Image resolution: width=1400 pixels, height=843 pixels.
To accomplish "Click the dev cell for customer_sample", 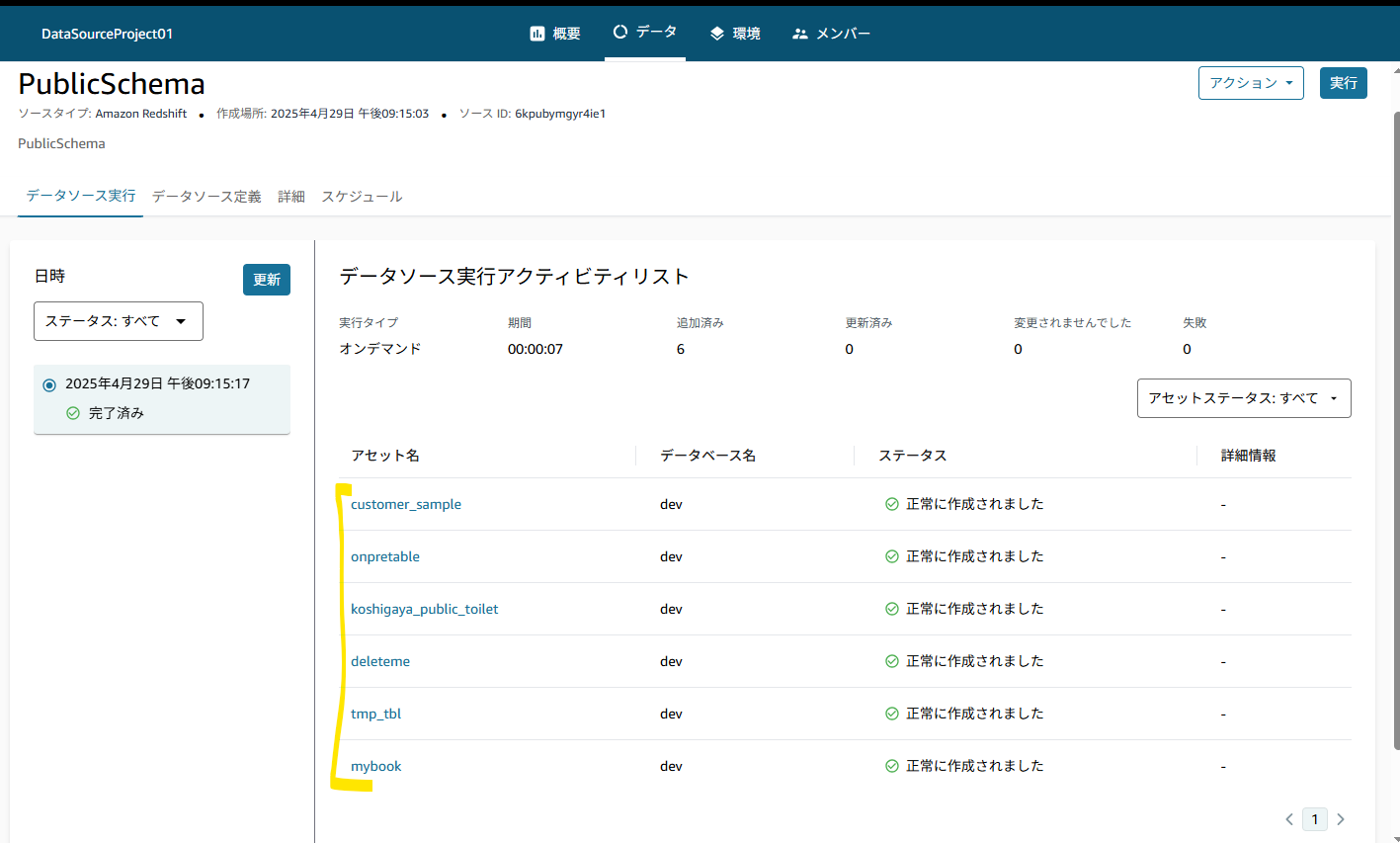I will point(671,504).
